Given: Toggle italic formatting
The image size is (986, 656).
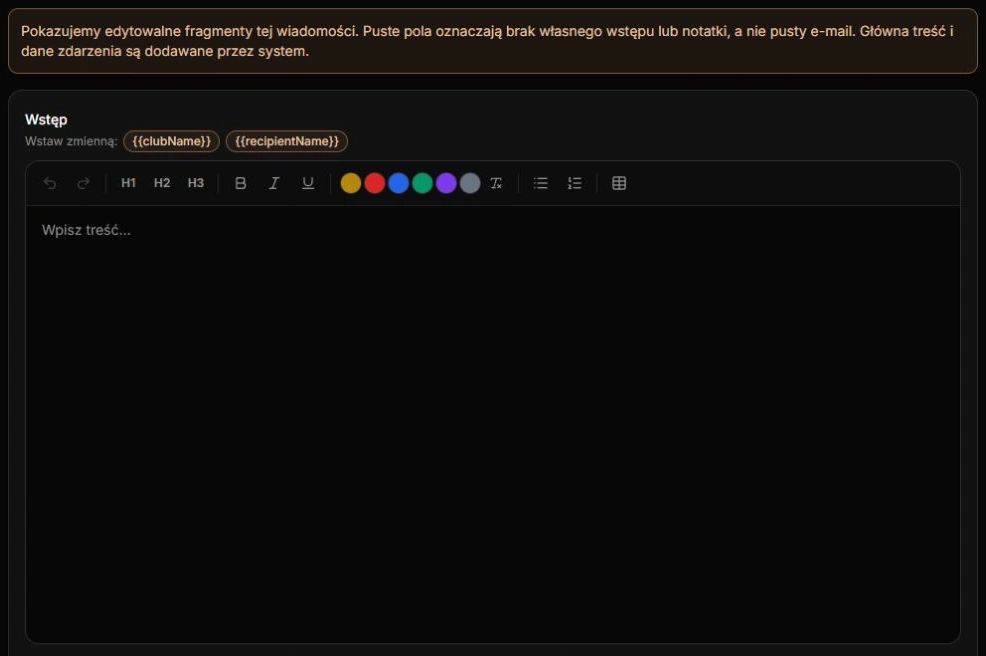Looking at the screenshot, I should tap(274, 183).
